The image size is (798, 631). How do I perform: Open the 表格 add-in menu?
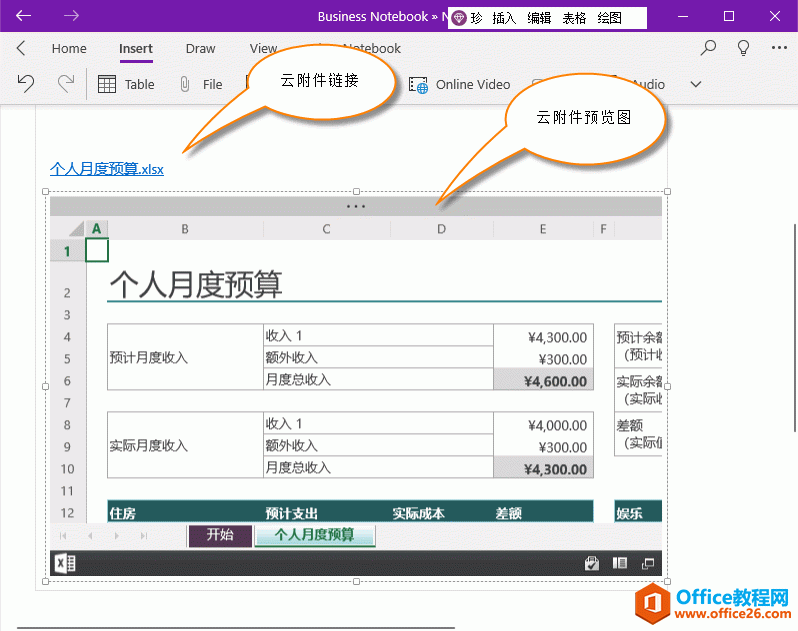[x=574, y=18]
